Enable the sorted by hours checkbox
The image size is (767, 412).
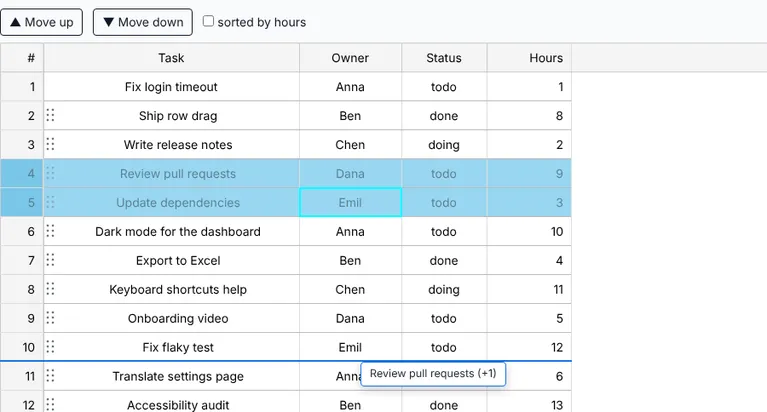point(208,21)
